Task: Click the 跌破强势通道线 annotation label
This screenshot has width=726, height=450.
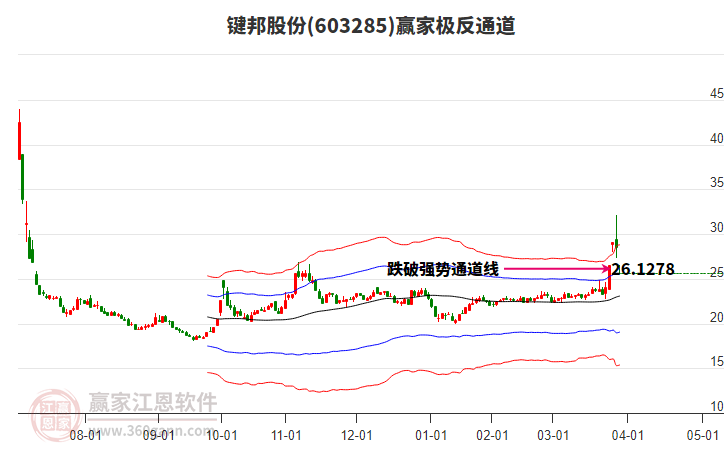Action: (x=443, y=269)
